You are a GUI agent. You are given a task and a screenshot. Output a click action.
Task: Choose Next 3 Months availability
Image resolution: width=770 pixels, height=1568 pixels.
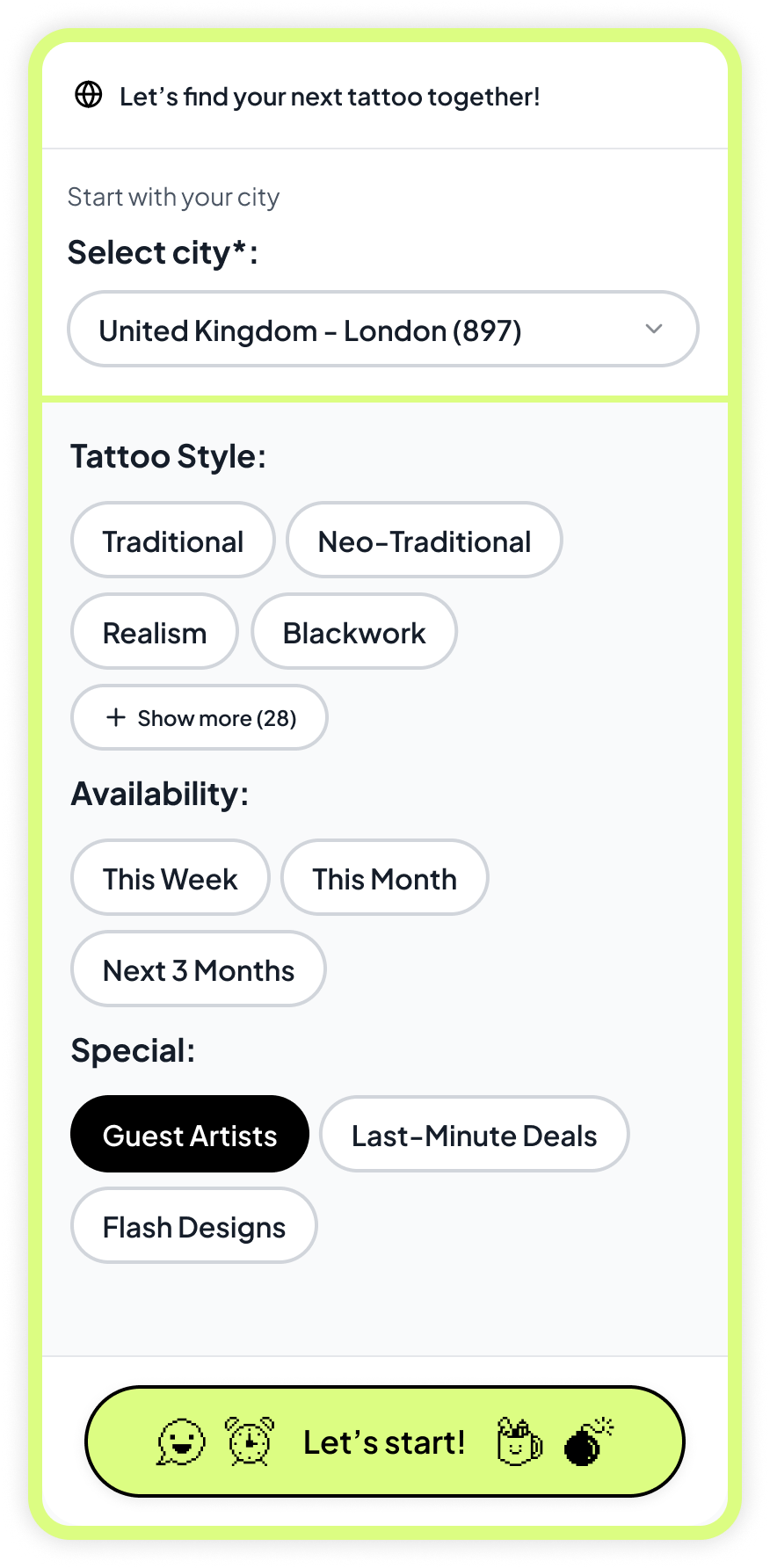(199, 969)
